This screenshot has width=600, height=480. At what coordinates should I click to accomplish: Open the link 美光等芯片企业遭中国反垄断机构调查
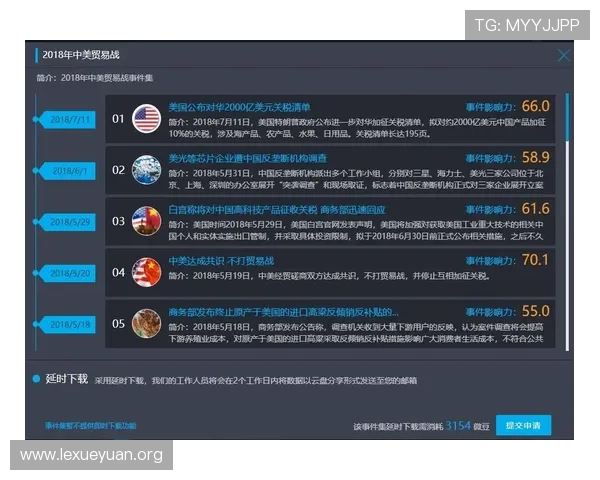pos(248,158)
